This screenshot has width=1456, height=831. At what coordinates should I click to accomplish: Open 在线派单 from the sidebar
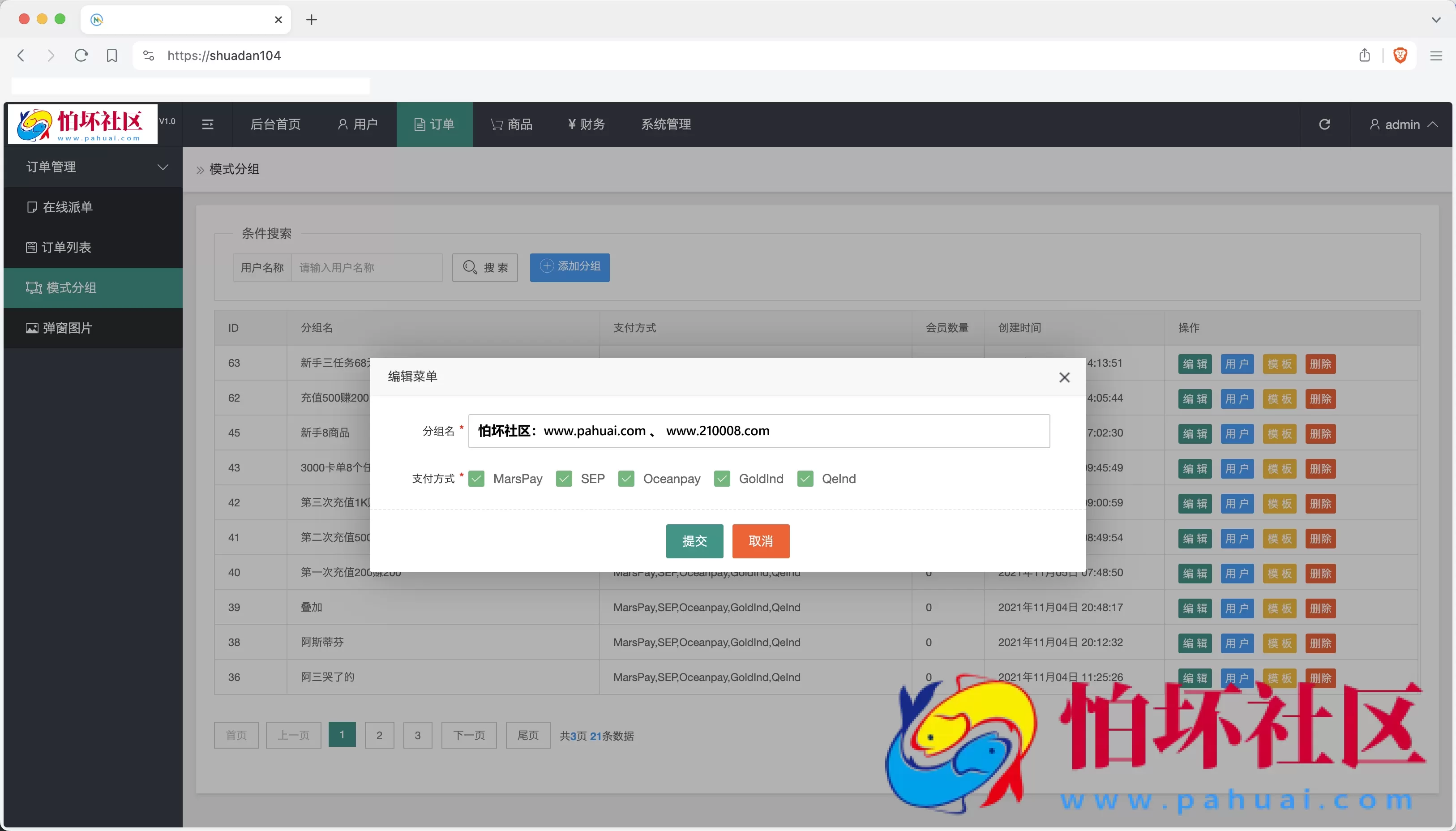pos(67,206)
